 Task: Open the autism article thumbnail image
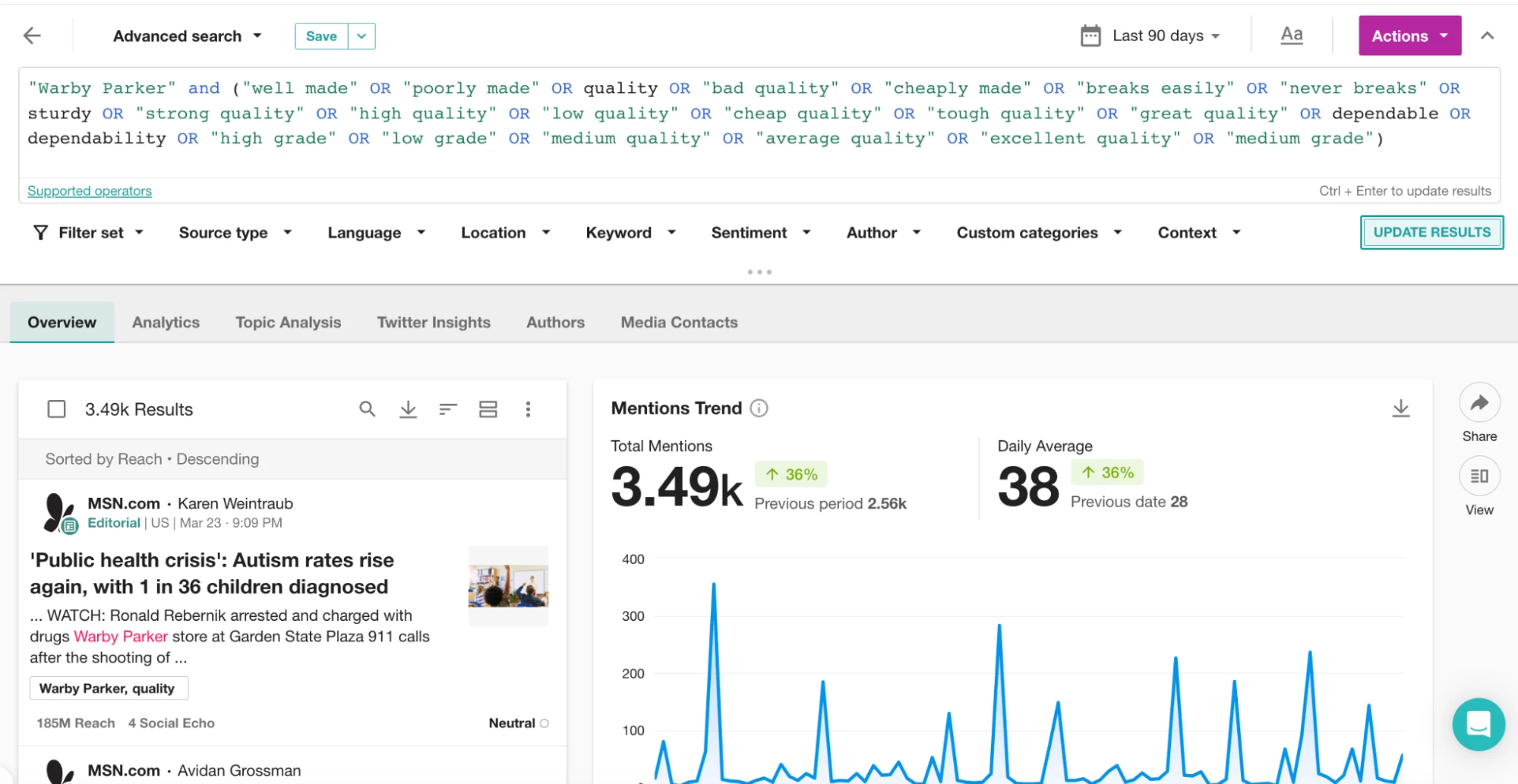coord(508,586)
